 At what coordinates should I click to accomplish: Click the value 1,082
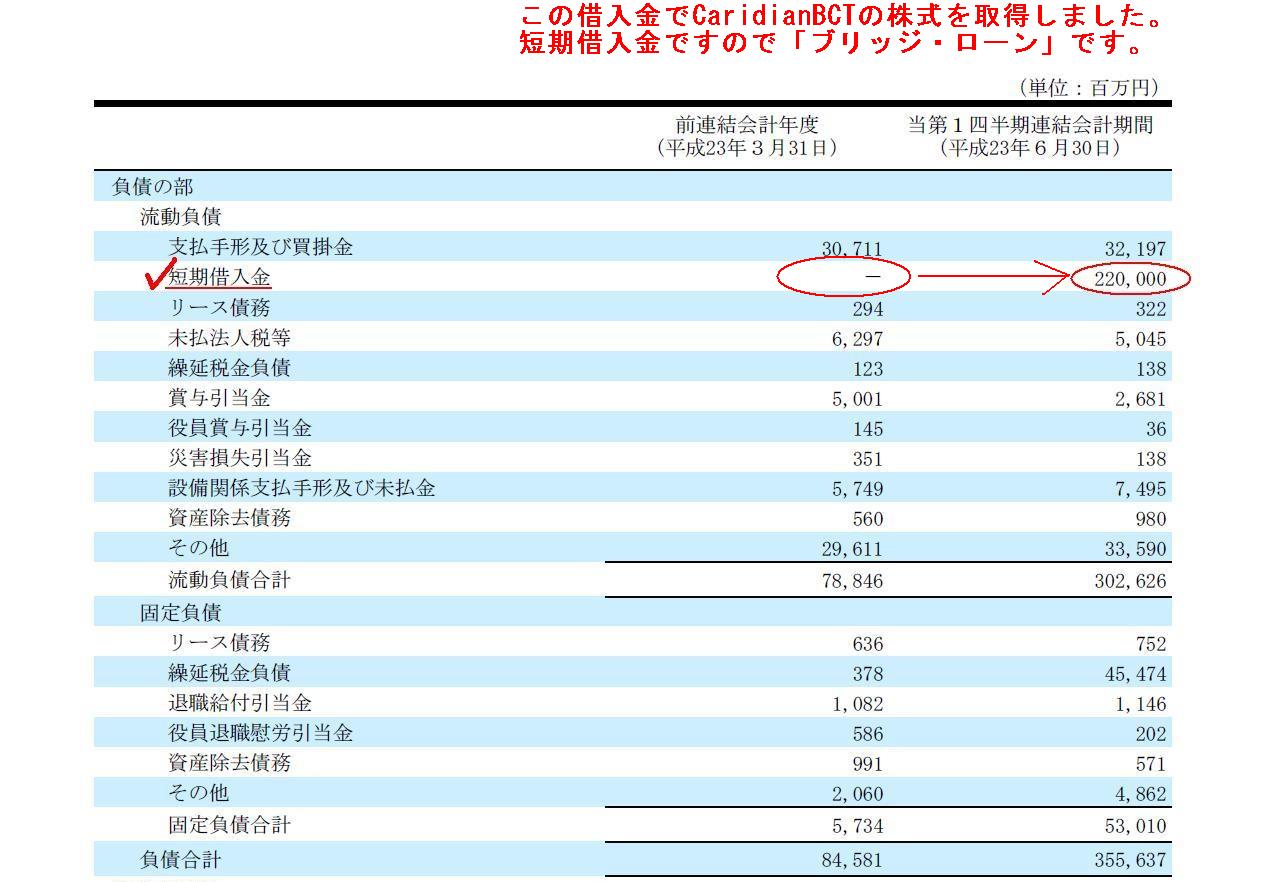click(x=857, y=704)
